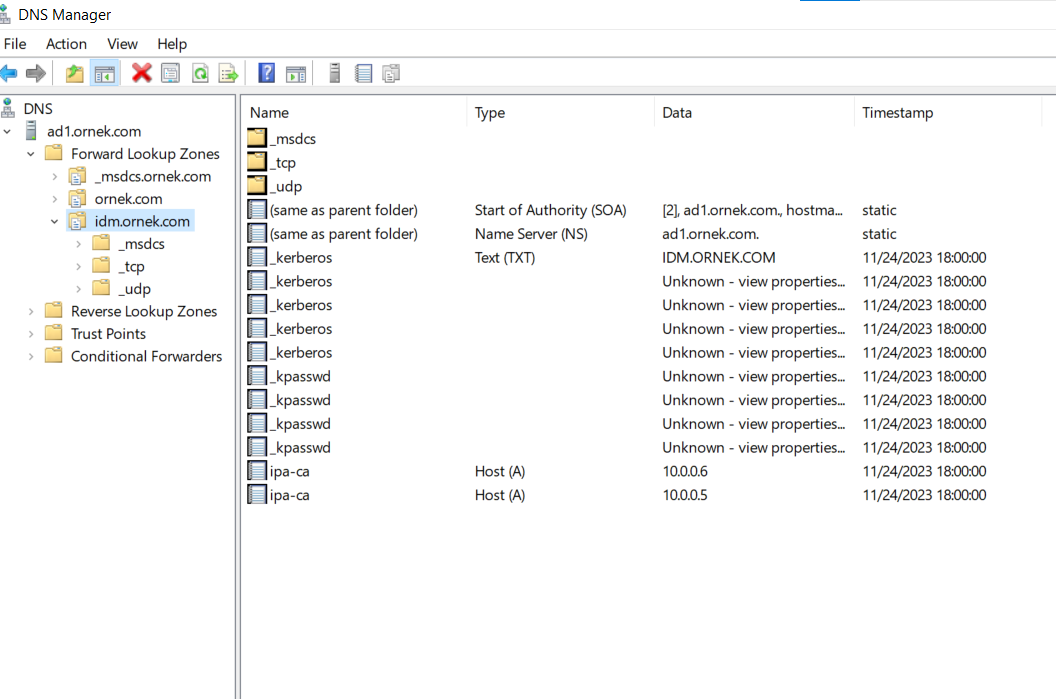Screen dimensions: 1056x699
Task: Navigate back with the Back arrow icon
Action: pyautogui.click(x=10, y=72)
